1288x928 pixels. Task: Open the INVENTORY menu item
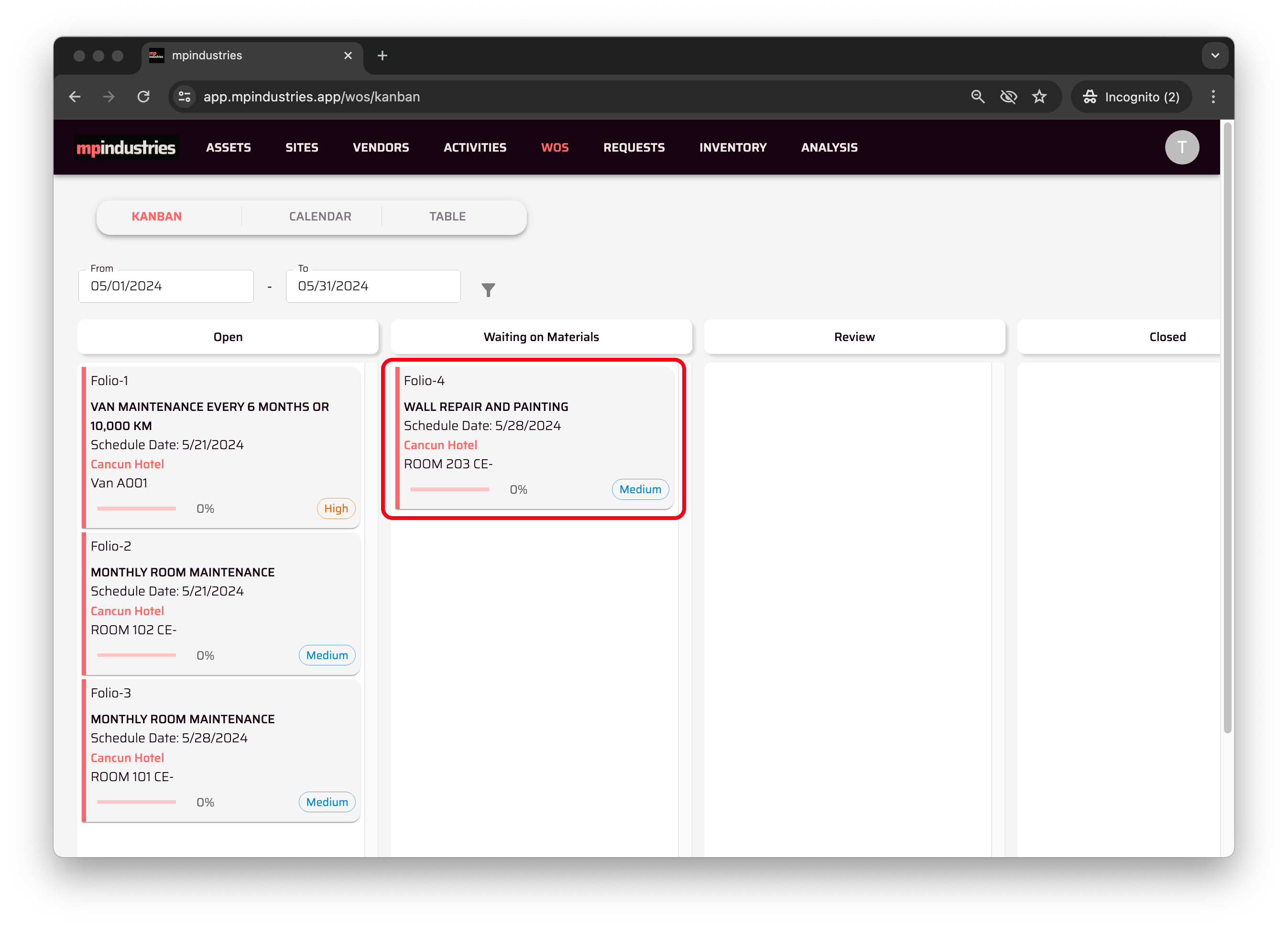coord(732,148)
